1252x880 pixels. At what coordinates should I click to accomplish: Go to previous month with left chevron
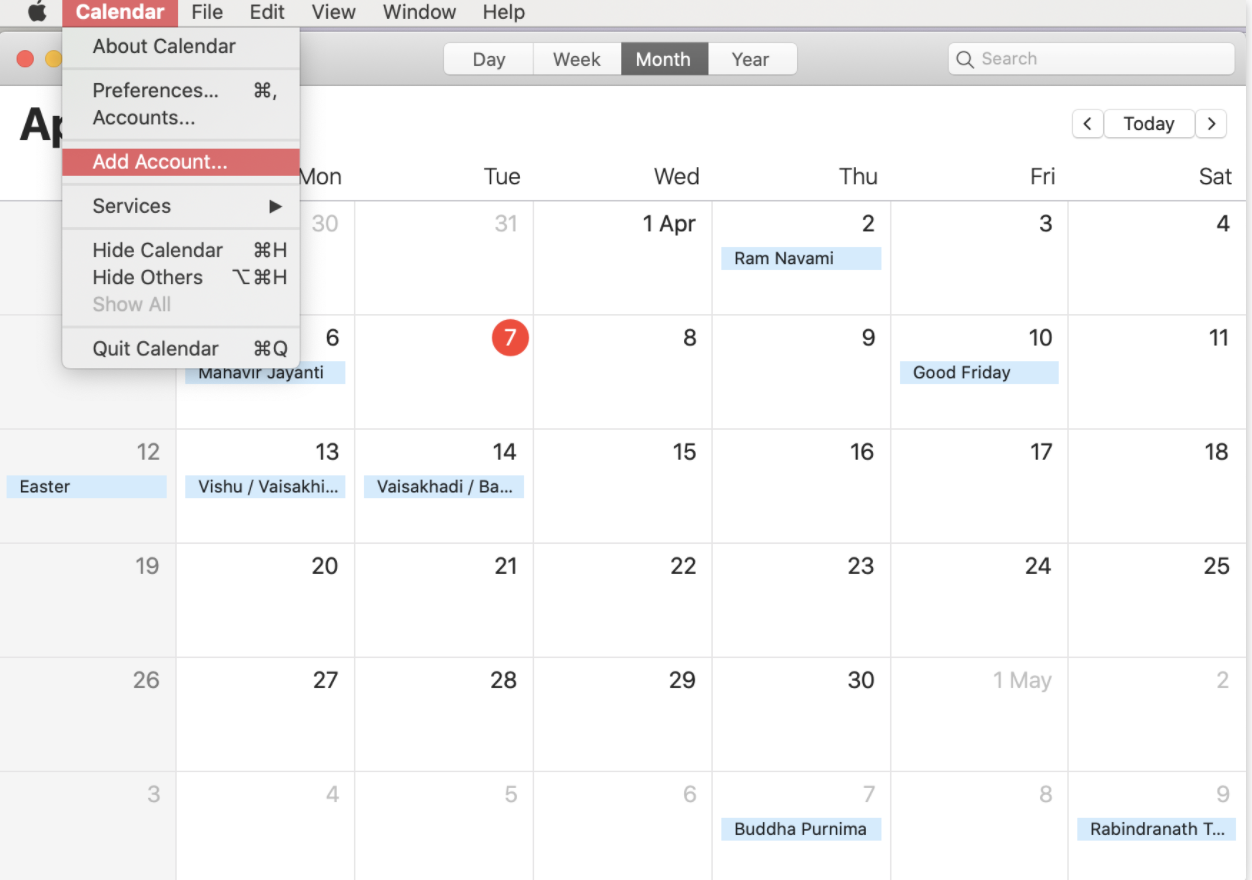(1087, 123)
